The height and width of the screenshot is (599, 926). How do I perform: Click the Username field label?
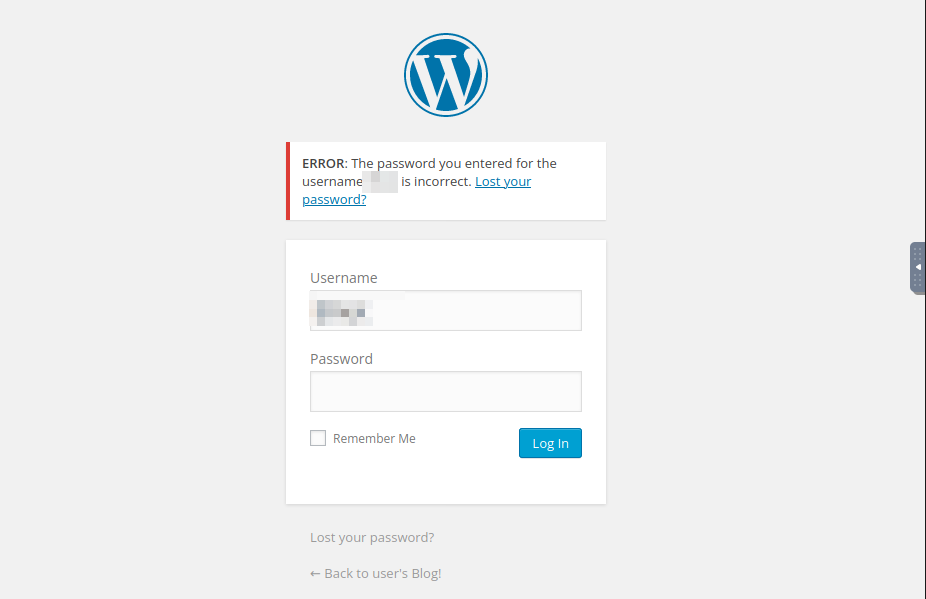[344, 278]
